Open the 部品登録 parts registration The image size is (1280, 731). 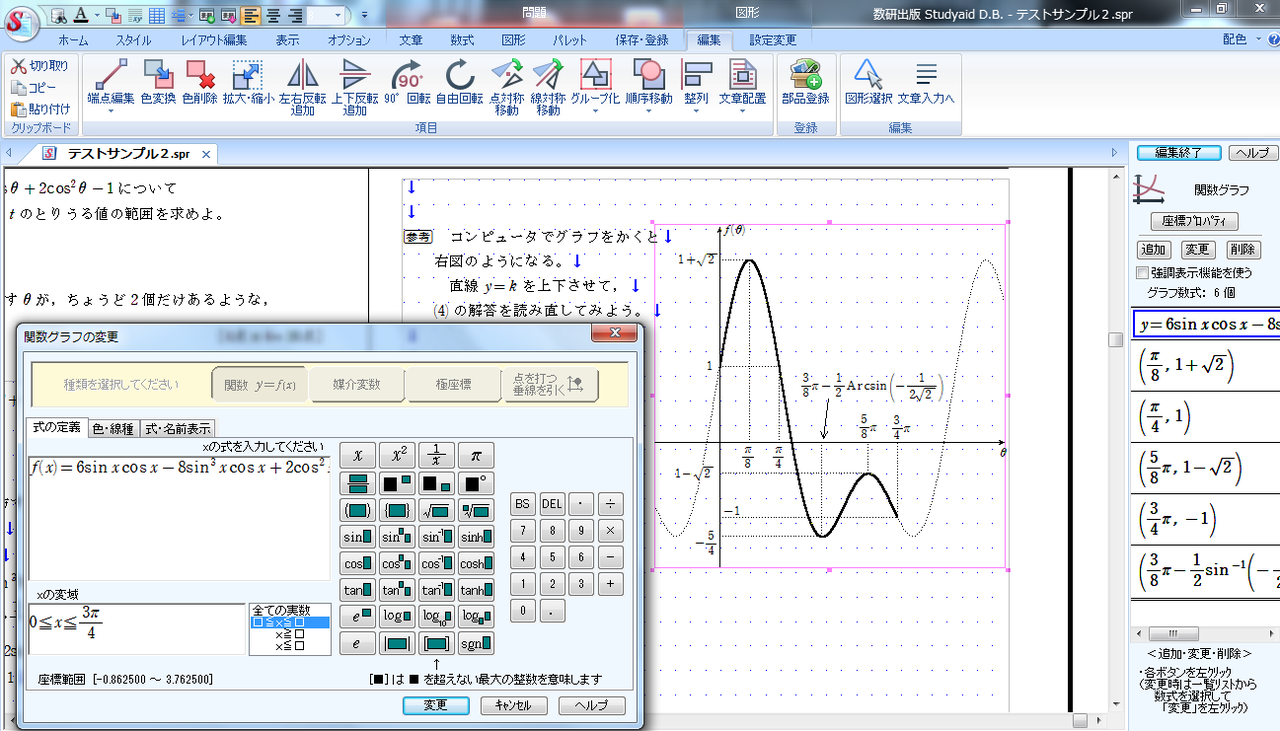click(x=806, y=80)
